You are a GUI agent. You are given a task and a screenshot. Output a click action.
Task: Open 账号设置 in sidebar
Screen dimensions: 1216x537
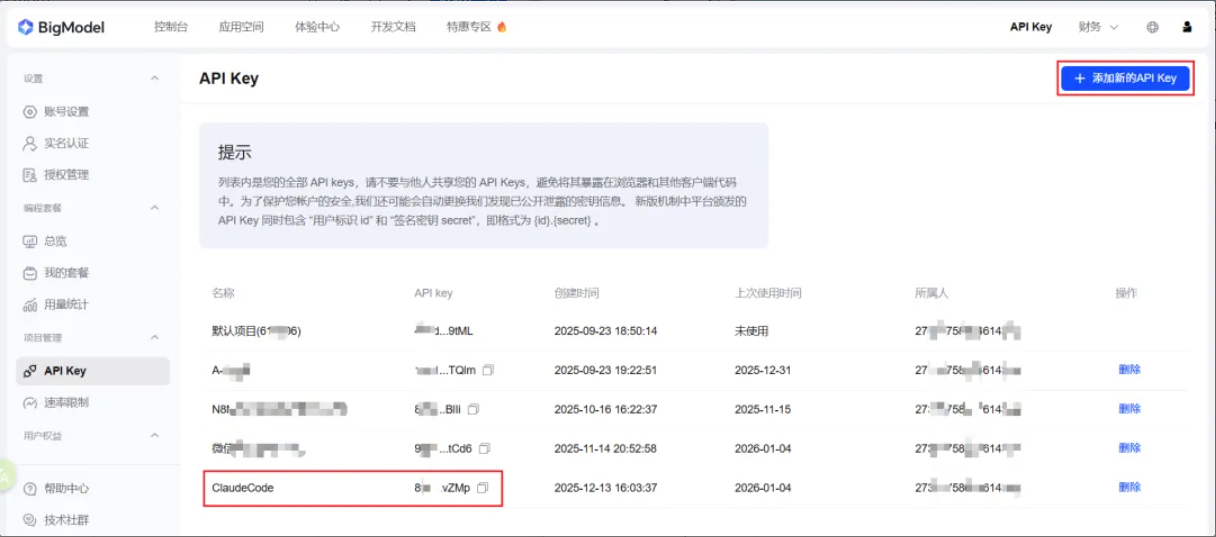pos(66,111)
